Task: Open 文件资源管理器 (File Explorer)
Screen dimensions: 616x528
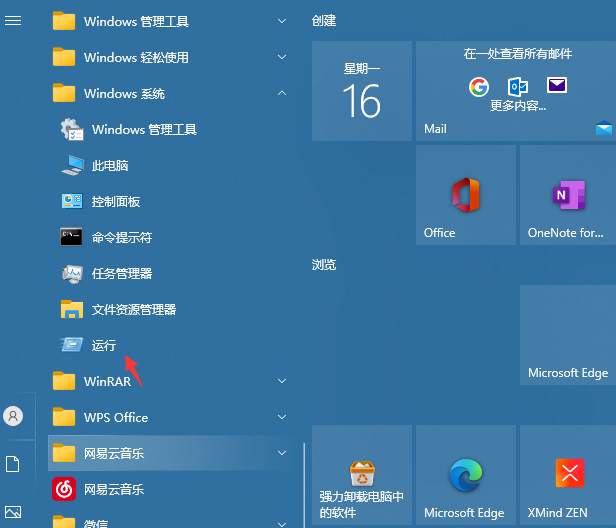Action: 132,309
